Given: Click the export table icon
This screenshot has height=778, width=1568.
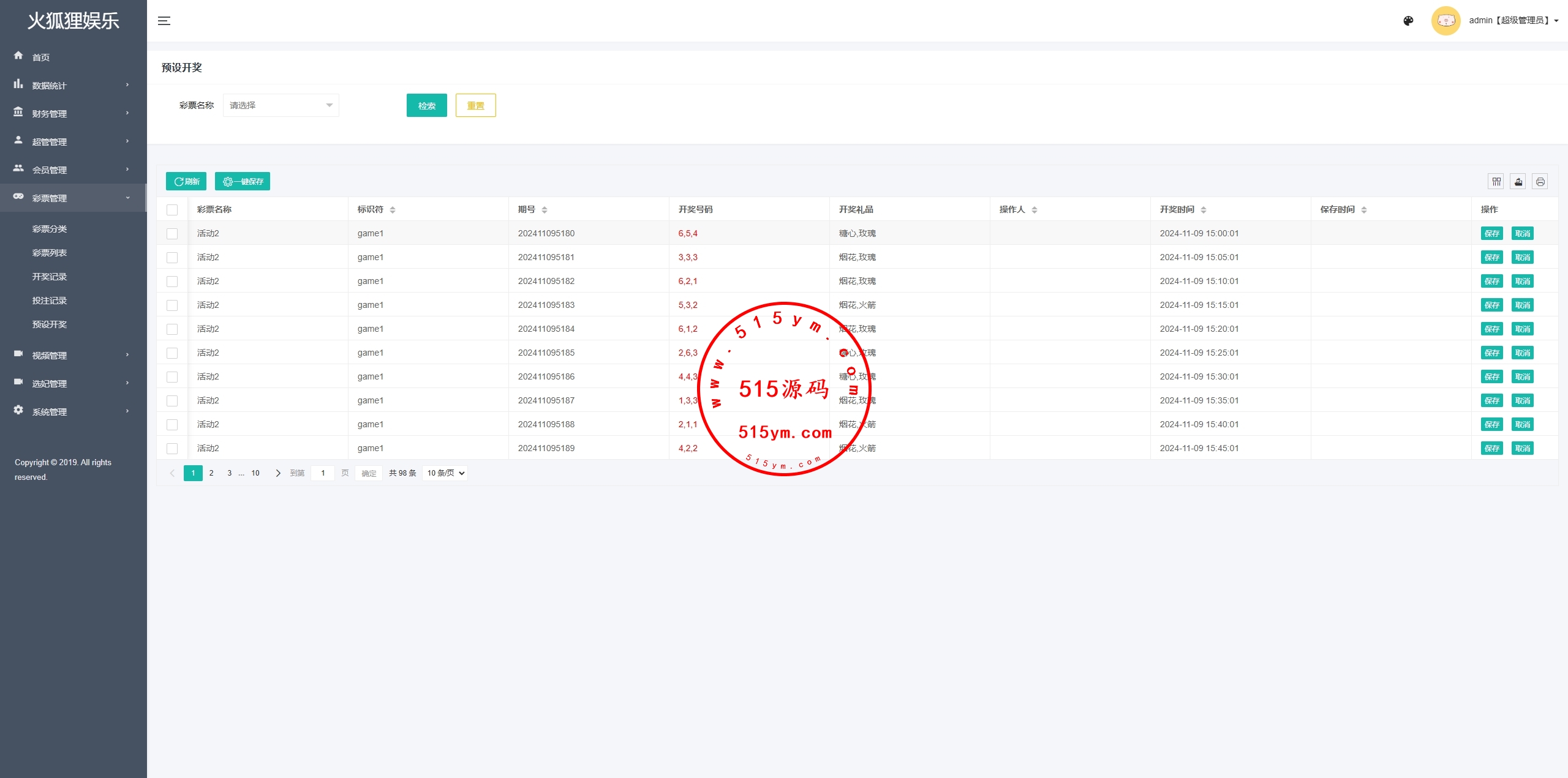Looking at the screenshot, I should point(1518,181).
